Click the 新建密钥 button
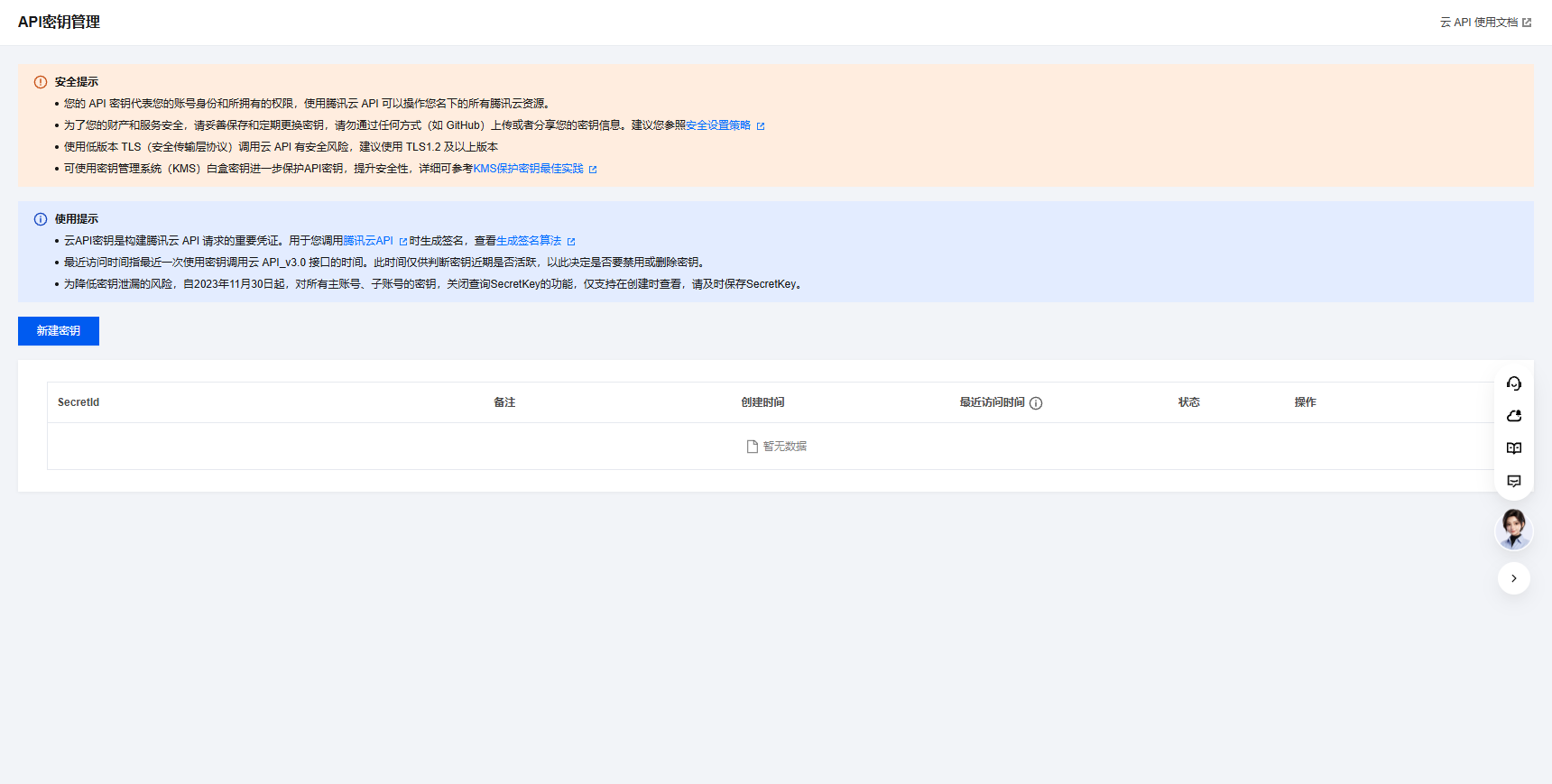Screen dimensions: 1552x784 pos(59,331)
